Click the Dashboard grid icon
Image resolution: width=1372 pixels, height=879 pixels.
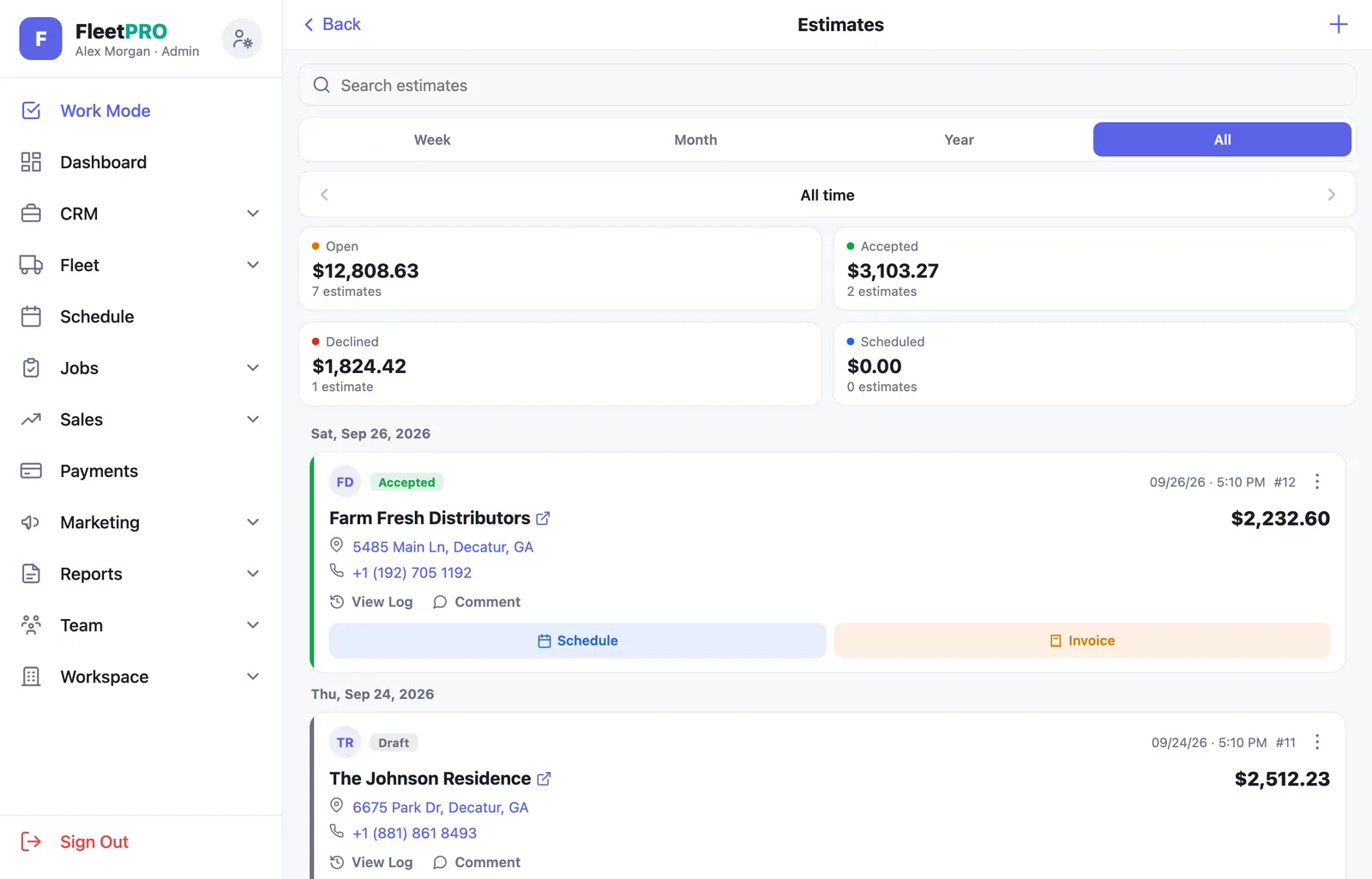[x=31, y=162]
